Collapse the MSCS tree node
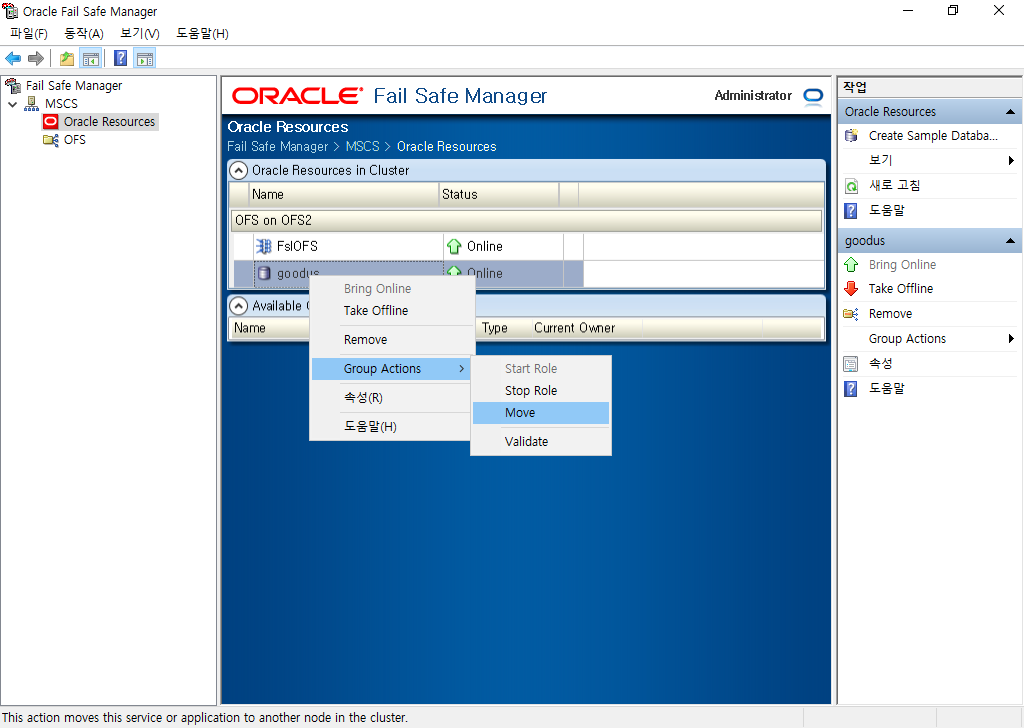The height and width of the screenshot is (728, 1024). 12,104
